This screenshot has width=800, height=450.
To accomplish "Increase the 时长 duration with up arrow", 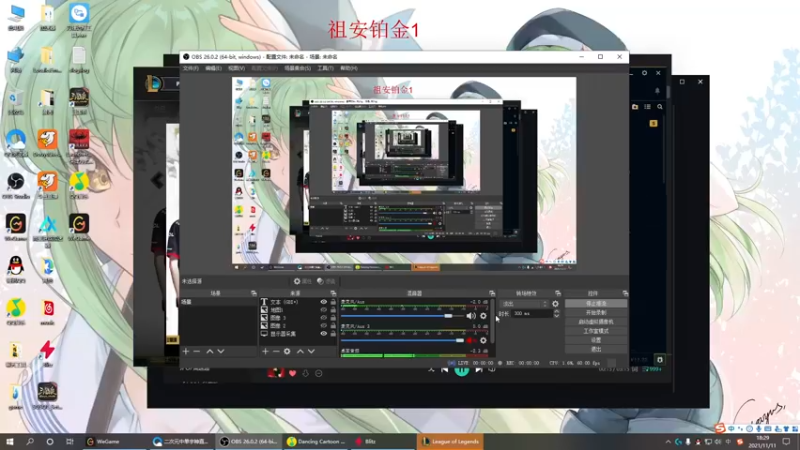I will click(557, 312).
